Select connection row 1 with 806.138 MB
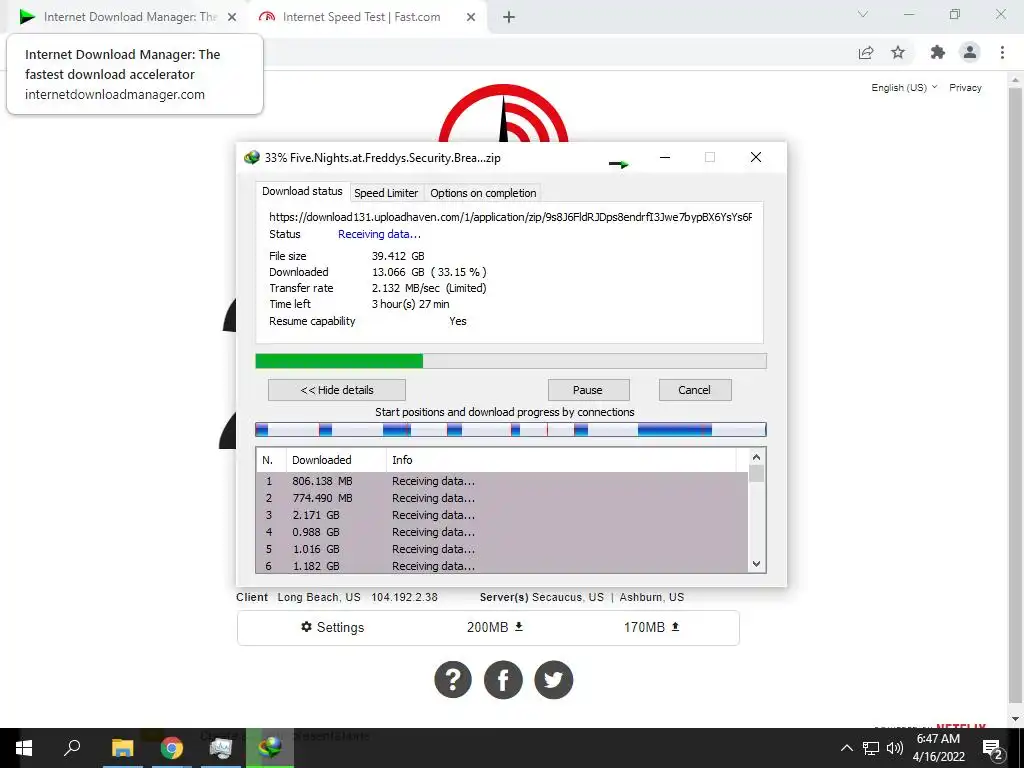Screen dimensions: 1024x768 pyautogui.click(x=502, y=481)
